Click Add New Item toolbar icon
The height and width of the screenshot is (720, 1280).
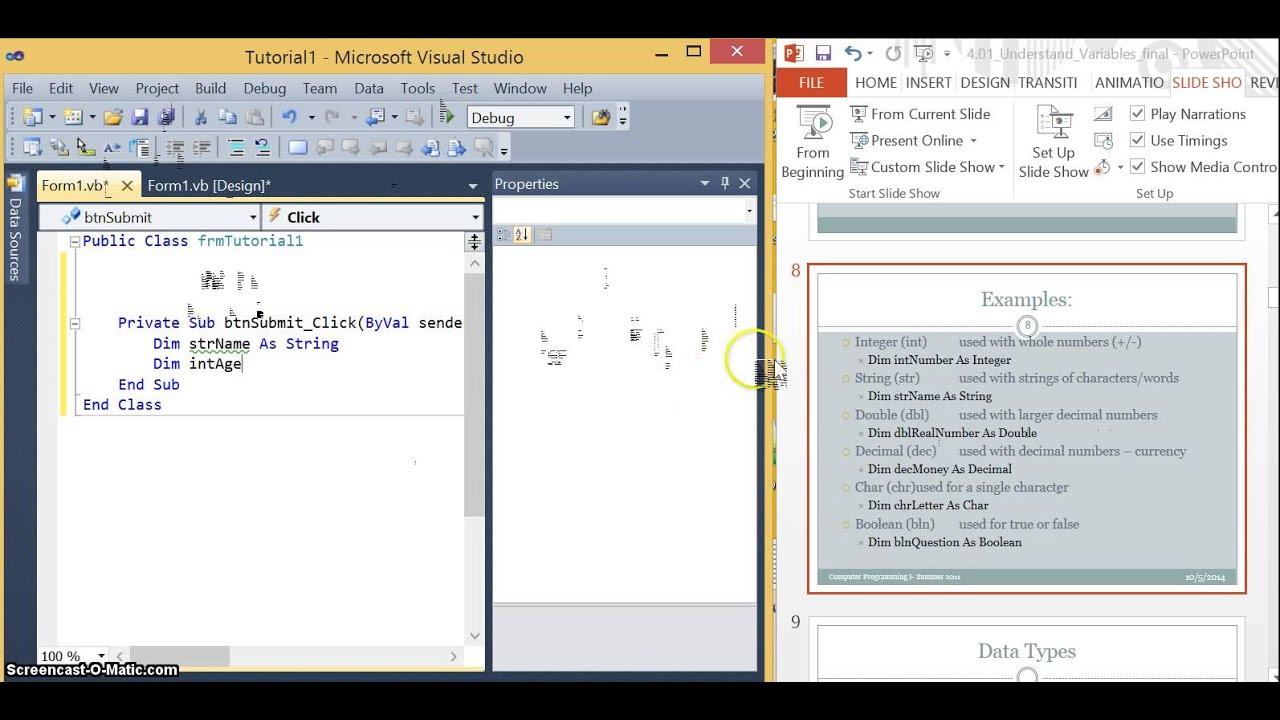pos(72,117)
